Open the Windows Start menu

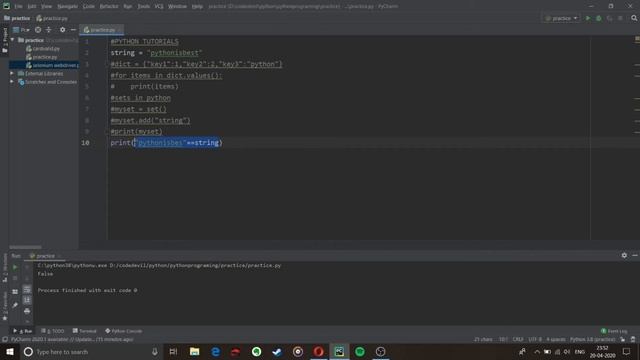9,351
